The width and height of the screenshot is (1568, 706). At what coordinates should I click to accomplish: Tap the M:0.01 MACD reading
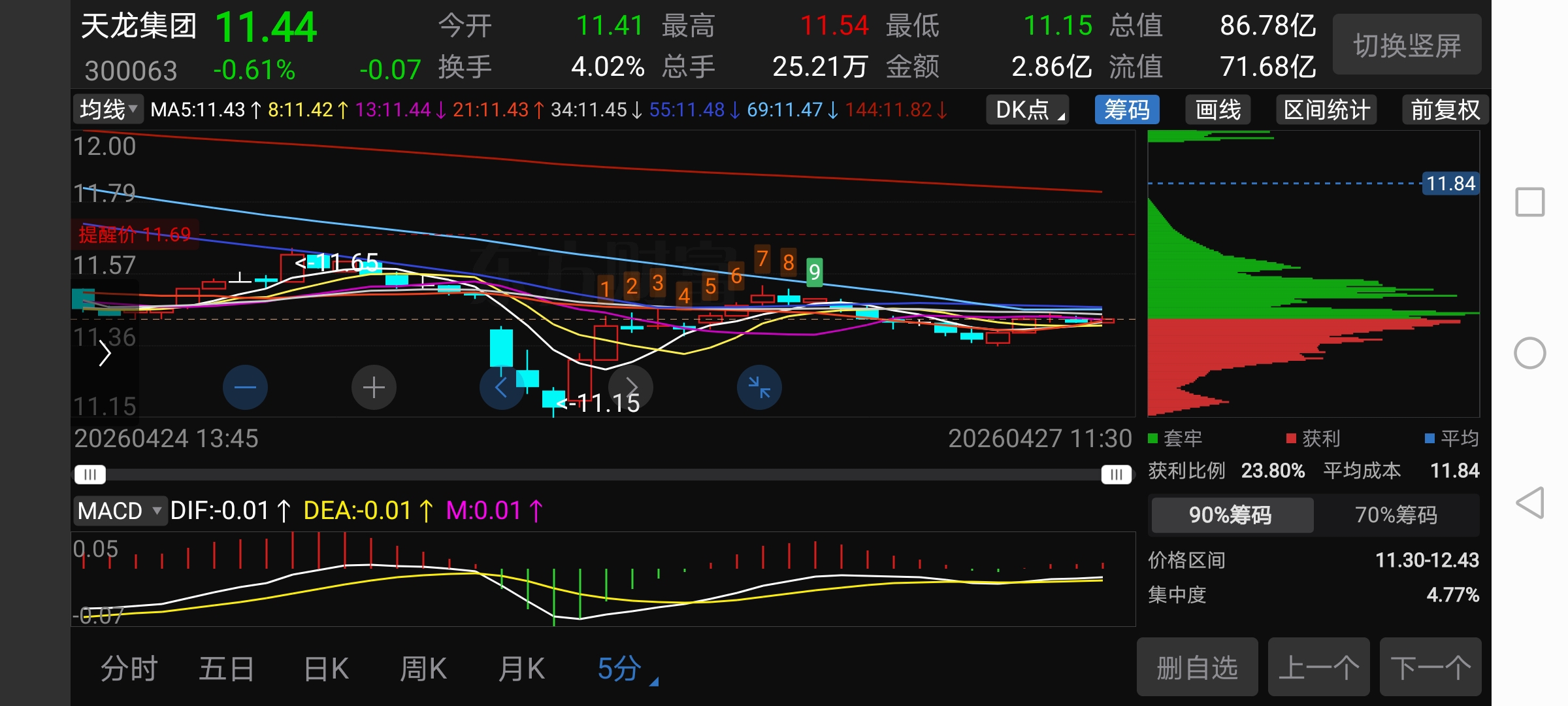495,511
